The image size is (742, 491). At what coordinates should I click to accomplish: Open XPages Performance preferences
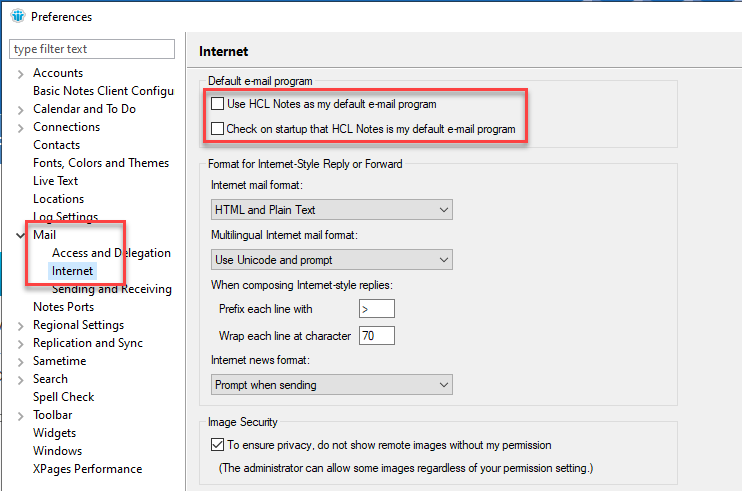(x=88, y=469)
